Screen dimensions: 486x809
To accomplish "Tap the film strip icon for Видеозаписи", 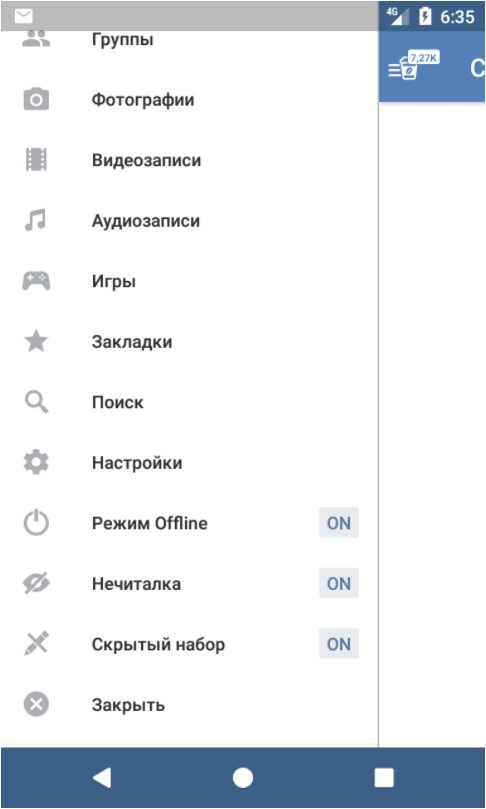I will [36, 160].
